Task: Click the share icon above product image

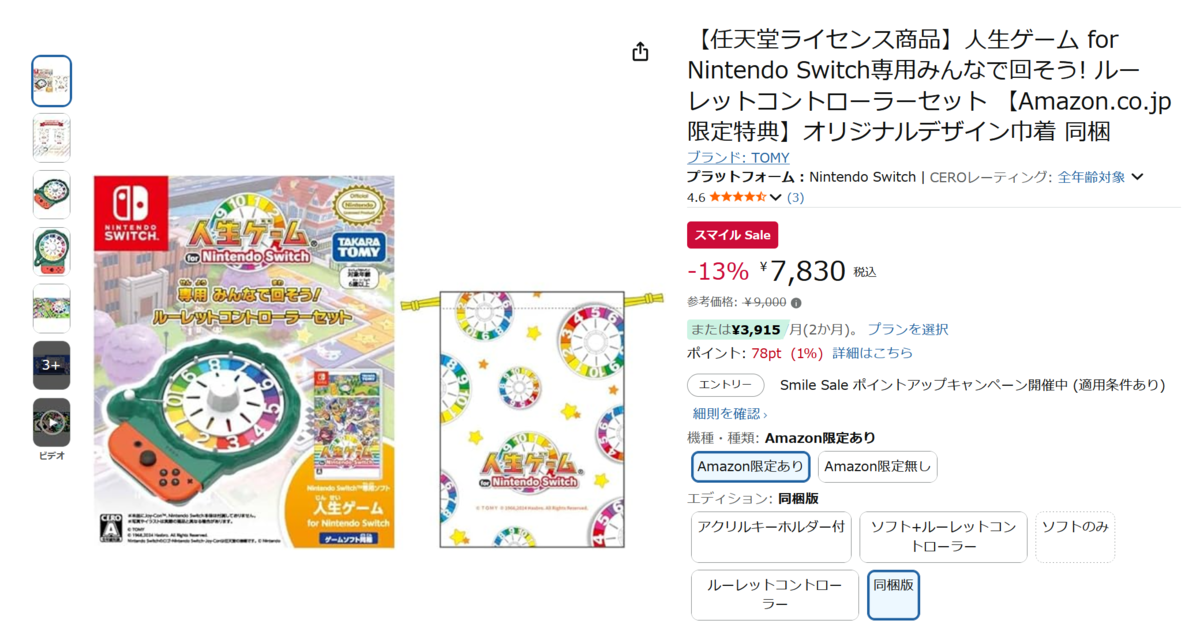Action: [x=641, y=52]
